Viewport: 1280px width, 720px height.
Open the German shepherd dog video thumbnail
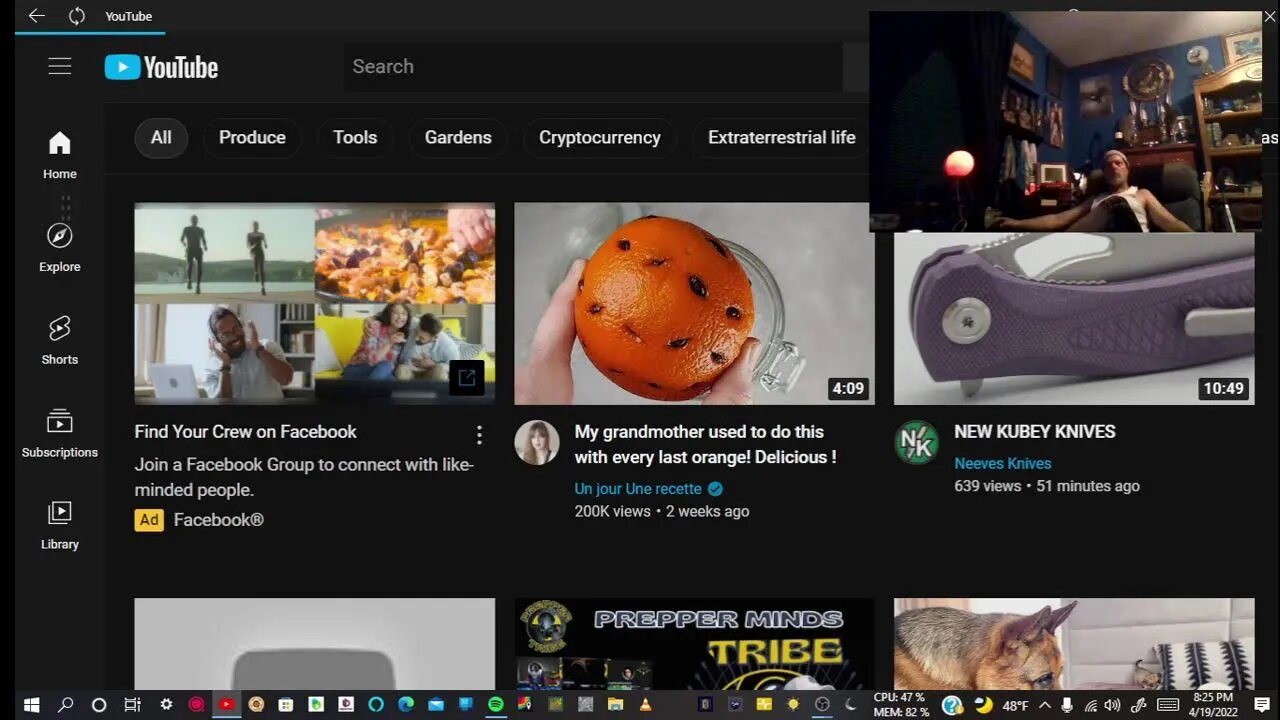point(1074,644)
